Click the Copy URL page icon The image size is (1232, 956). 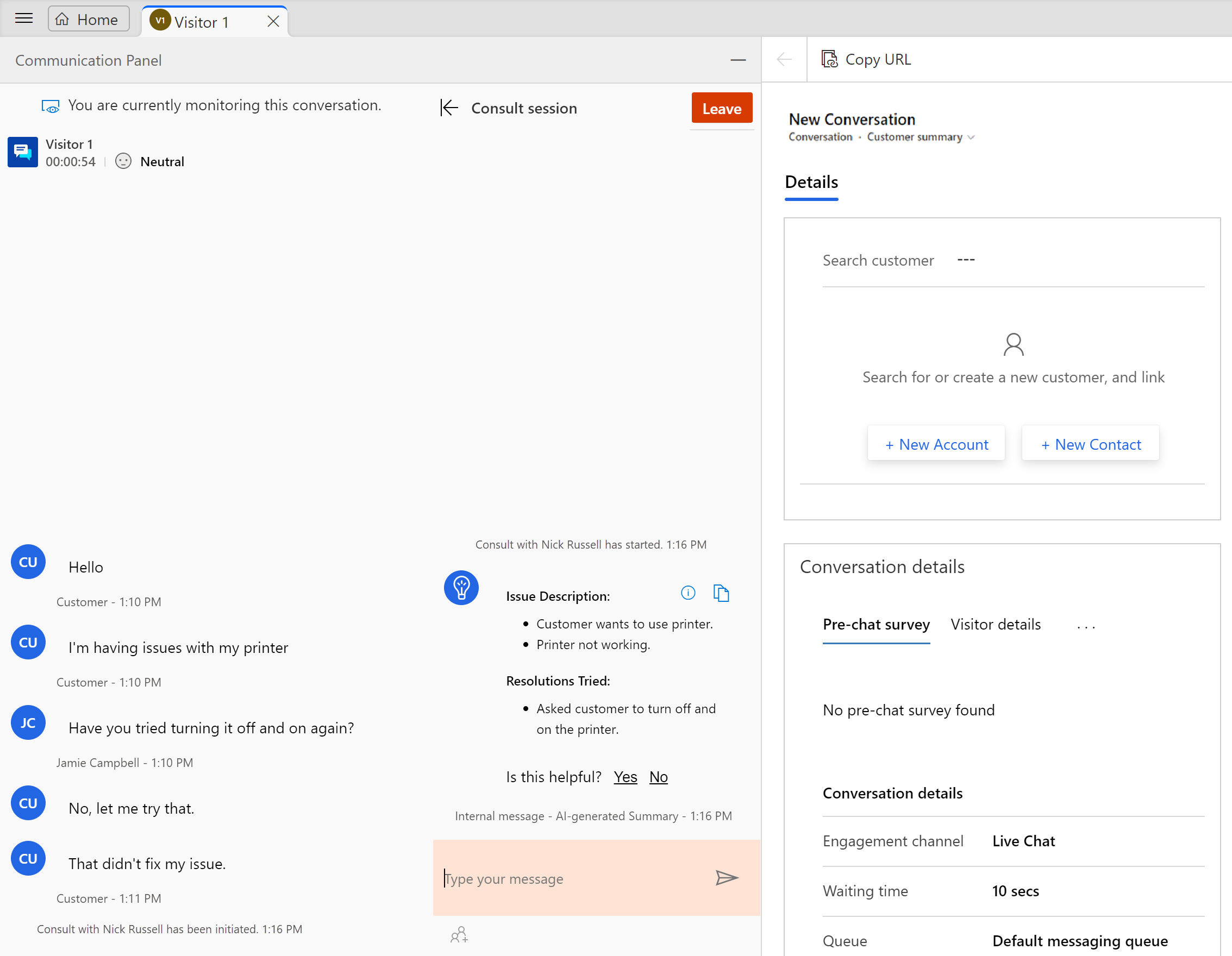click(829, 59)
